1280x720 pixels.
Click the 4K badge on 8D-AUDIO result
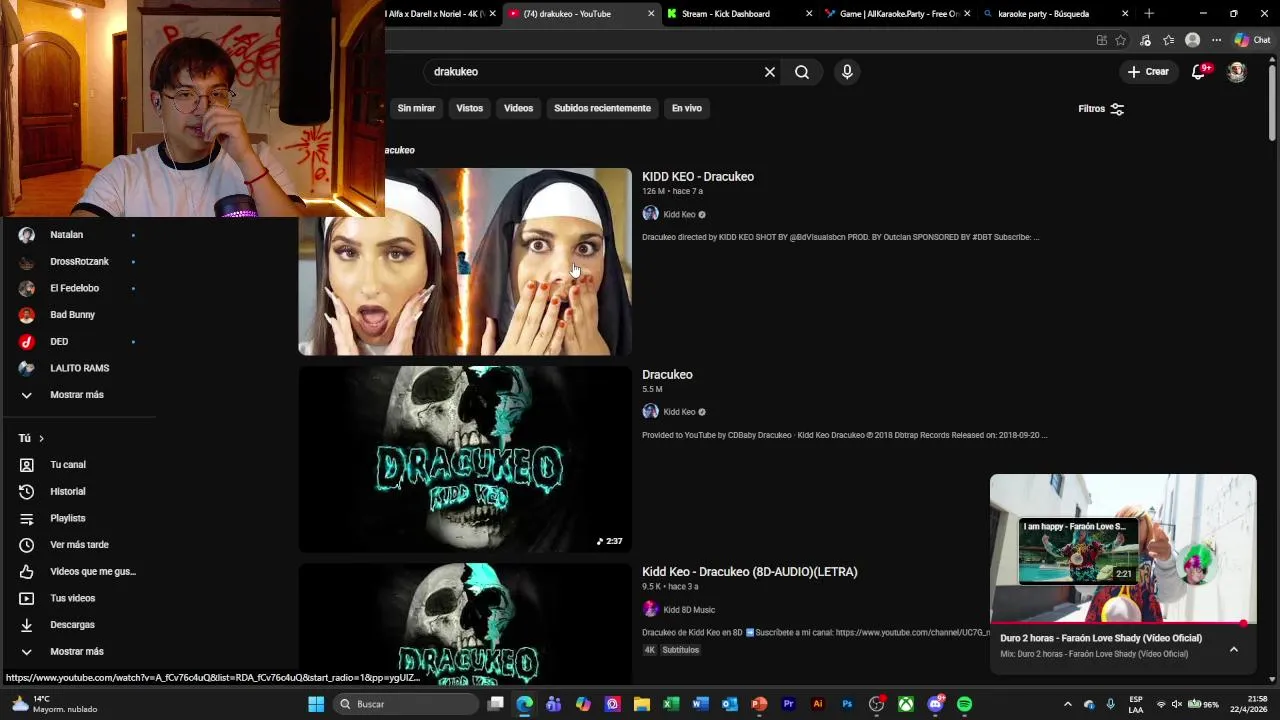(x=649, y=650)
